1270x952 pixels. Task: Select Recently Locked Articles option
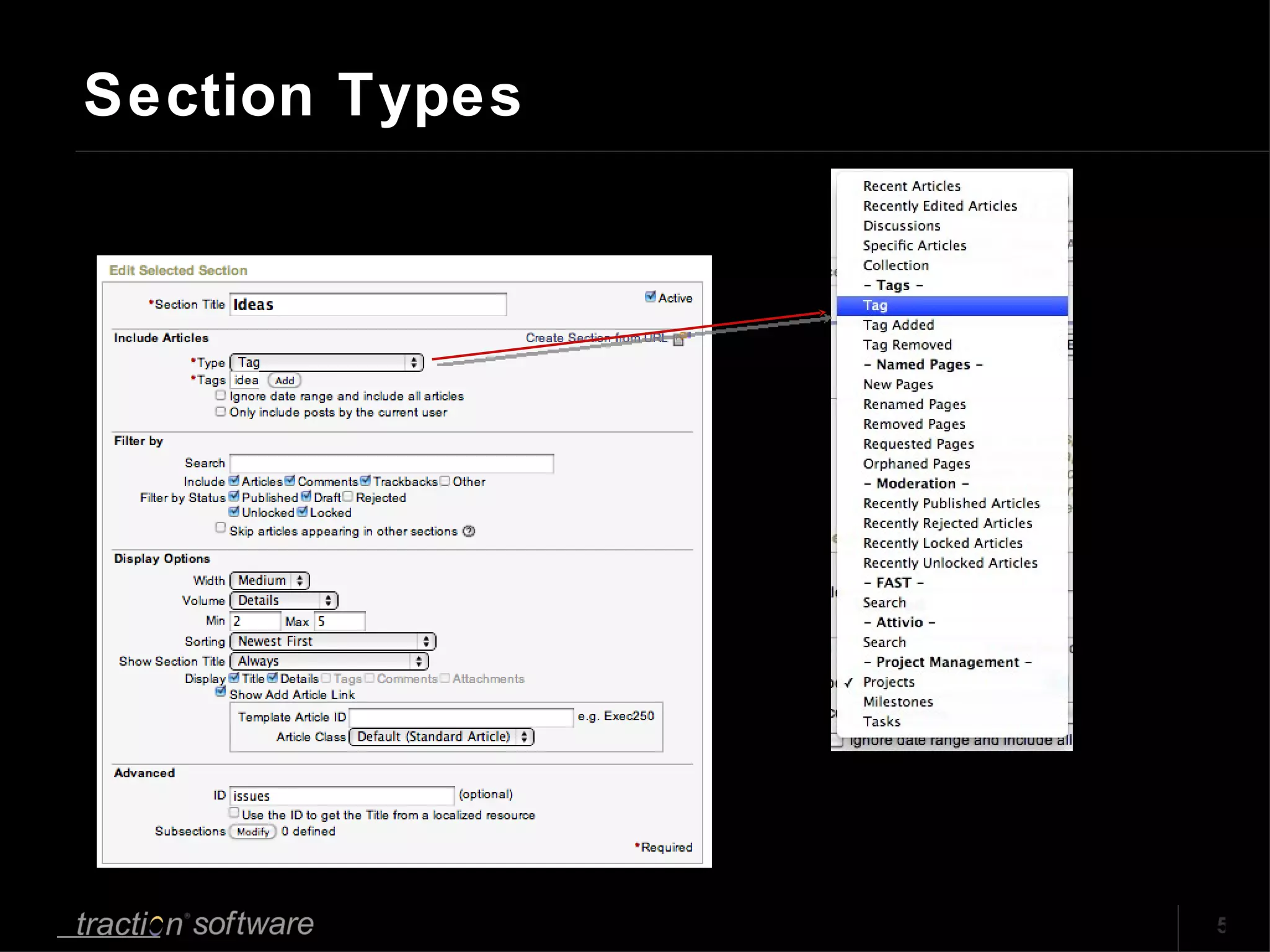(x=952, y=543)
